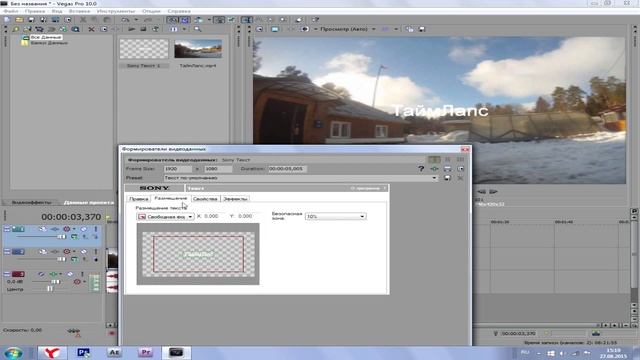The image size is (640, 360).
Task: Open the Auto Ripple mode dropdown arrow
Action: pyautogui.click(x=209, y=20)
